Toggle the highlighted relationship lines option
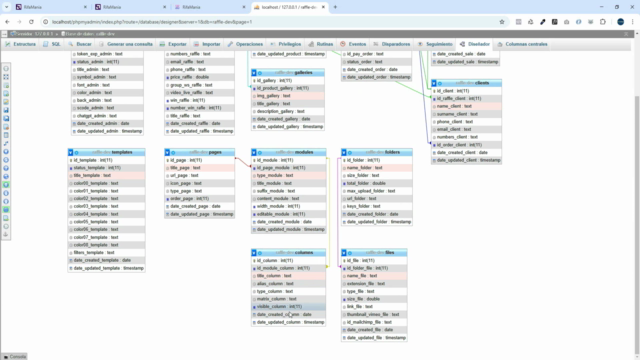This screenshot has height=360, width=640. [x=6, y=210]
